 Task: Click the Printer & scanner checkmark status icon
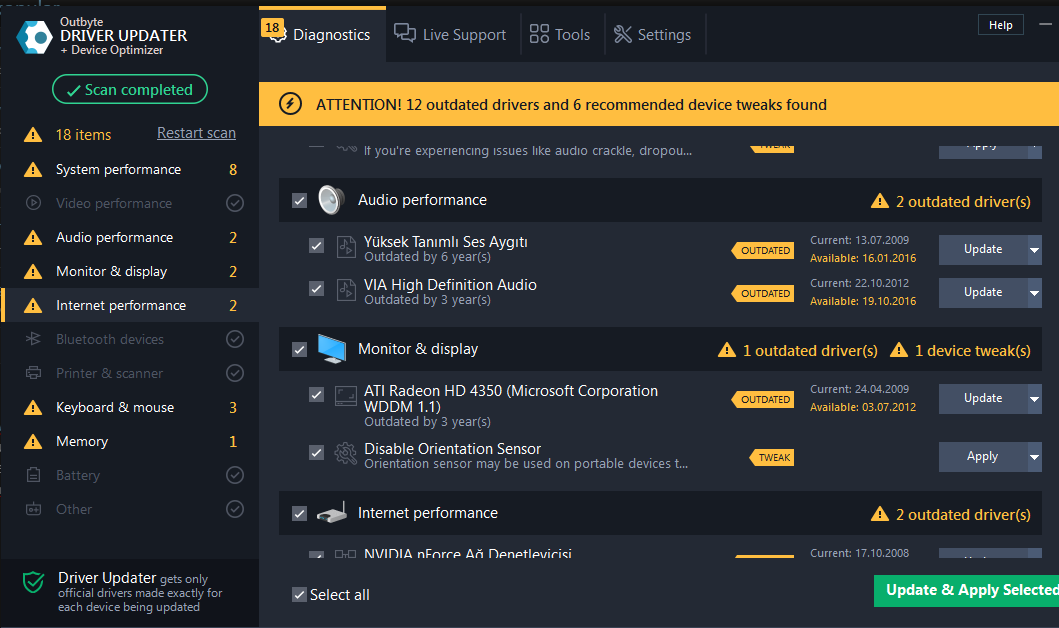pyautogui.click(x=234, y=373)
